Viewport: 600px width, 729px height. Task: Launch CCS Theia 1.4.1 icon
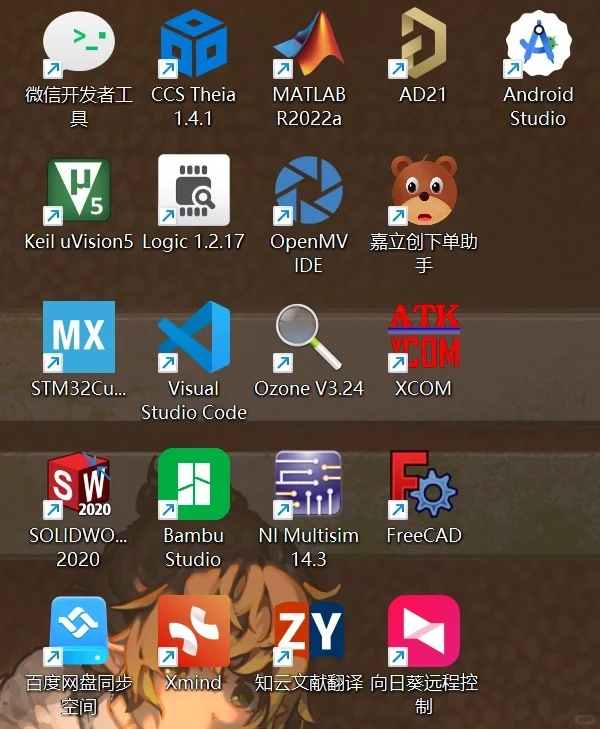(193, 44)
